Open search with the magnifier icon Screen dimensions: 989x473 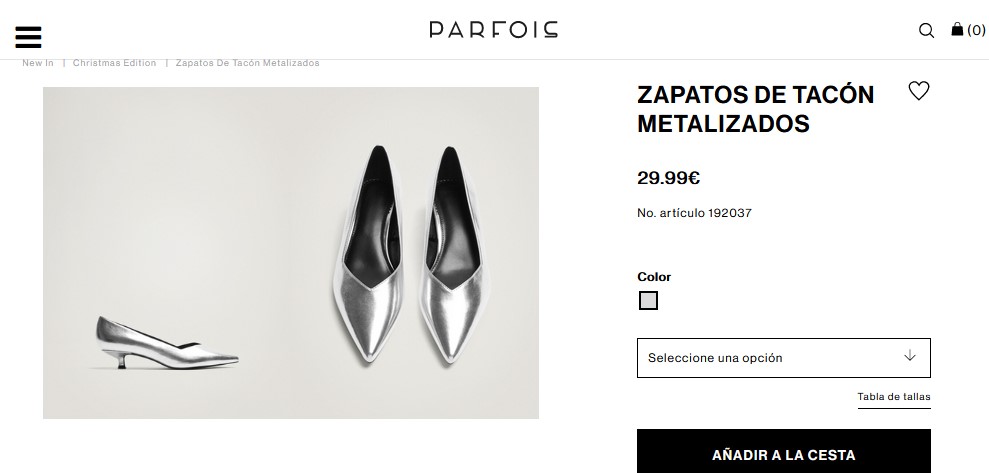926,30
